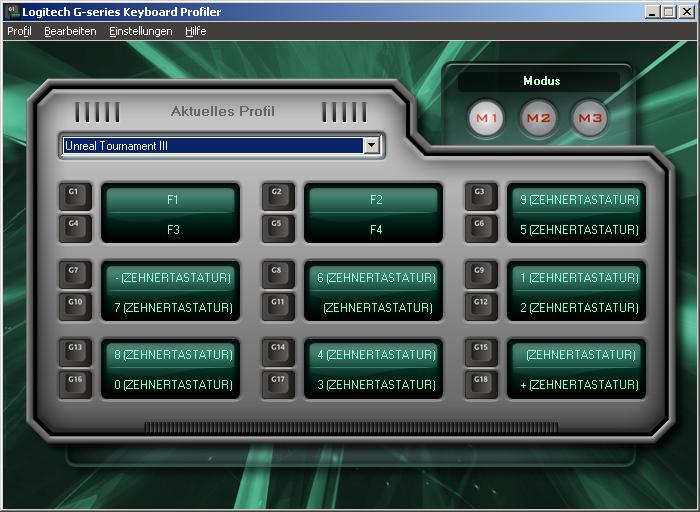Screen dimensions: 700x512
Task: Click the F3 assignment button
Action: 171,229
